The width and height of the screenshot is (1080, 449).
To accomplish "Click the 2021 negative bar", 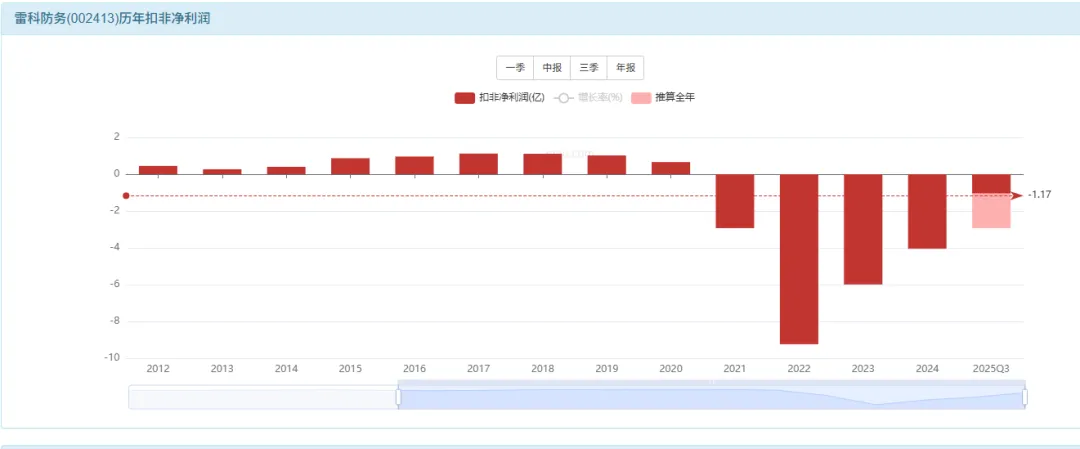I will coord(735,201).
